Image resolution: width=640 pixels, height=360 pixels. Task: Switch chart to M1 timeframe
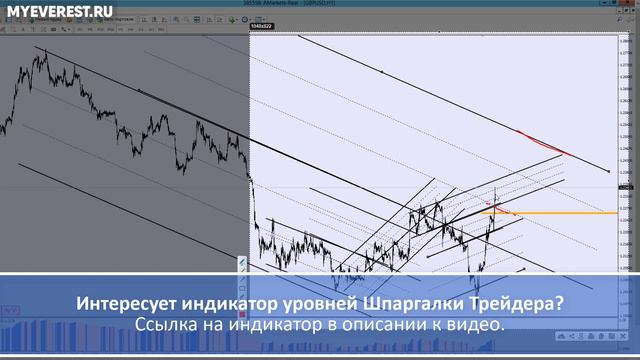click(x=79, y=29)
